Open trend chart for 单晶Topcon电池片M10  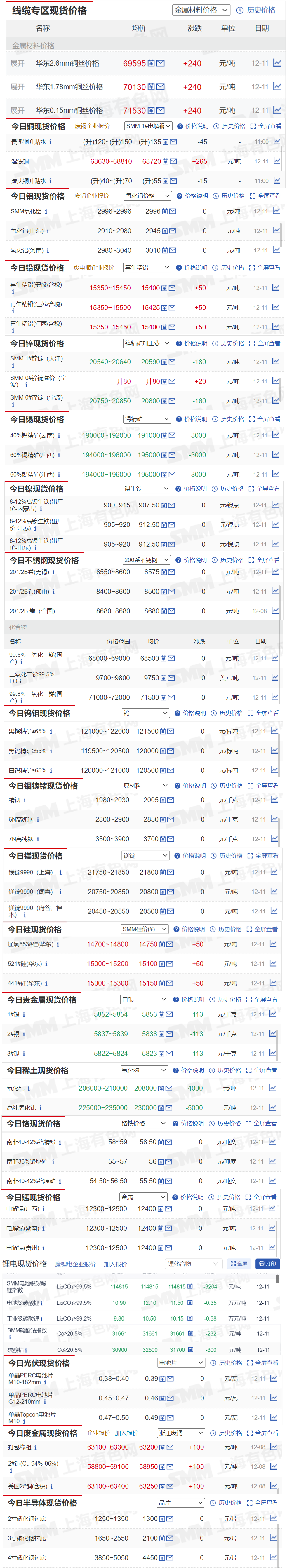(273, 1417)
